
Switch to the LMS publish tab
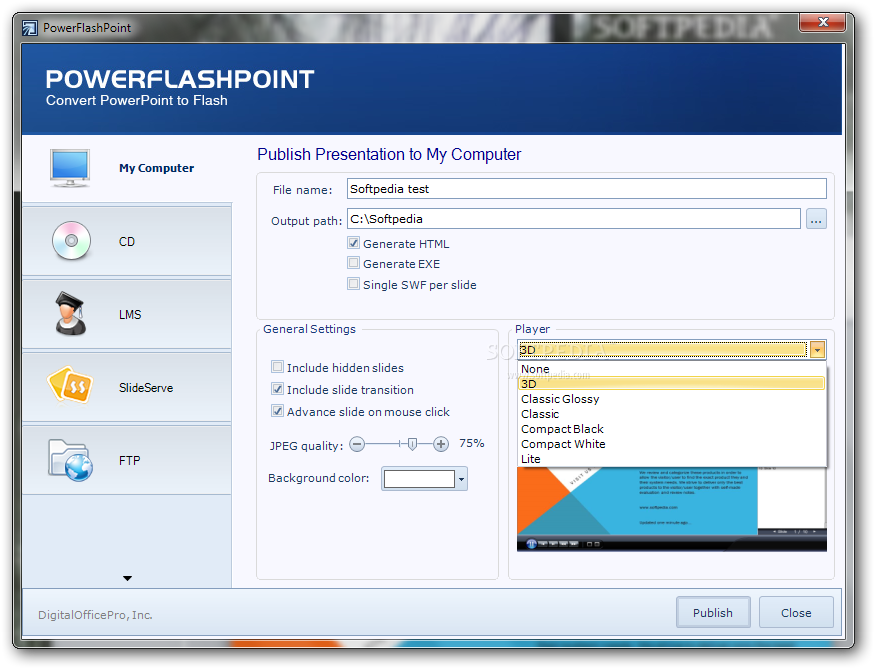click(127, 314)
